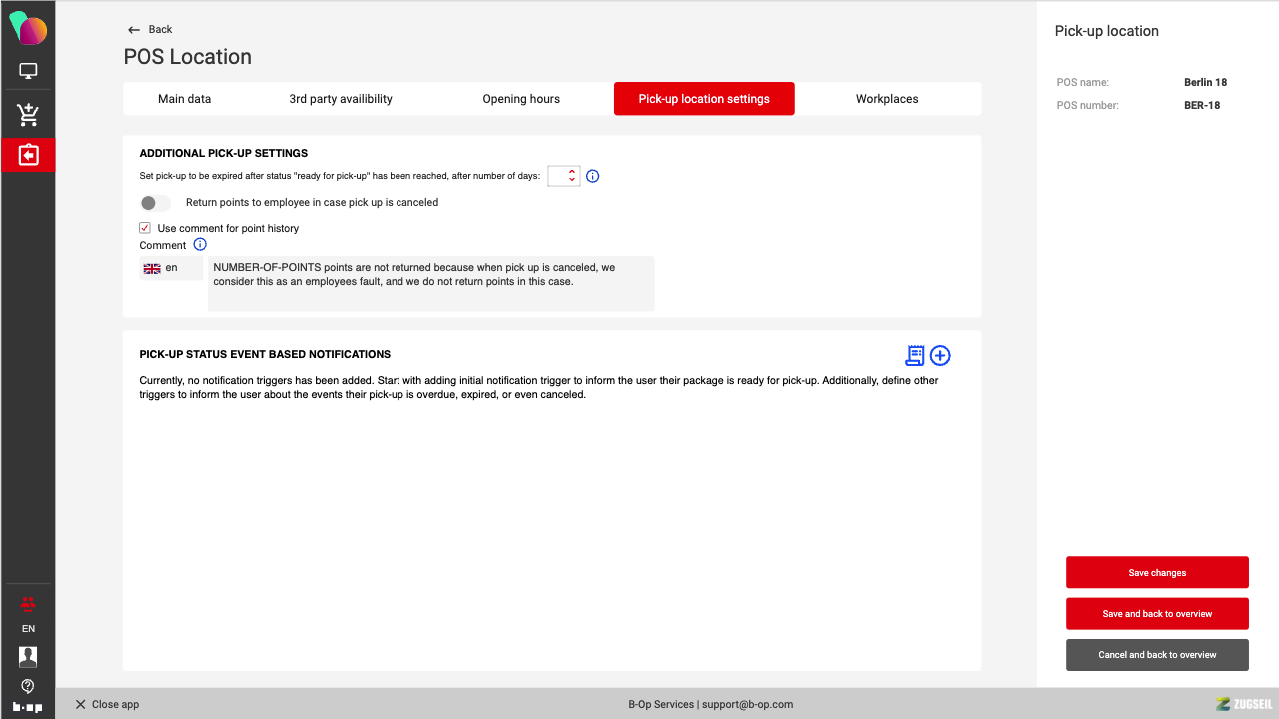Click the Back link above POS Location
Screen dimensions: 1279x719
click(151, 29)
